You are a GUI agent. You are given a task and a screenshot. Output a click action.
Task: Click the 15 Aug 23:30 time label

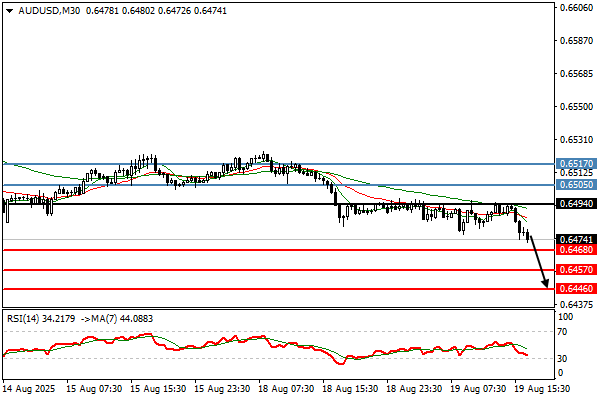pyautogui.click(x=222, y=389)
